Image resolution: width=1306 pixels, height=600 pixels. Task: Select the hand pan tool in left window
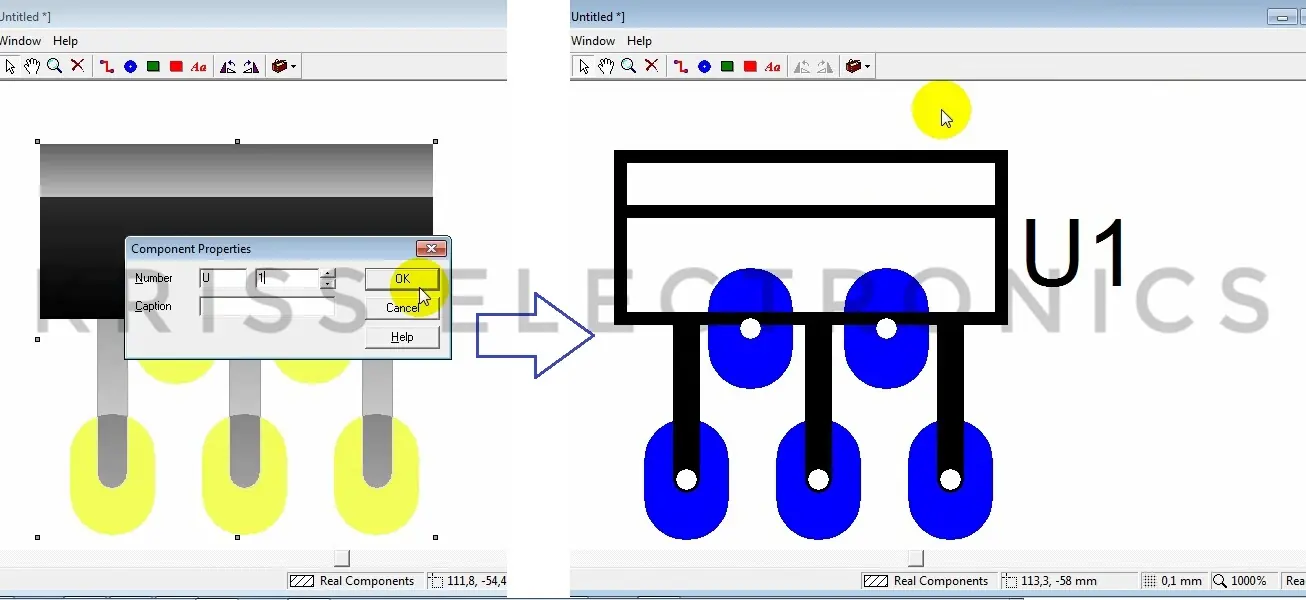point(32,66)
